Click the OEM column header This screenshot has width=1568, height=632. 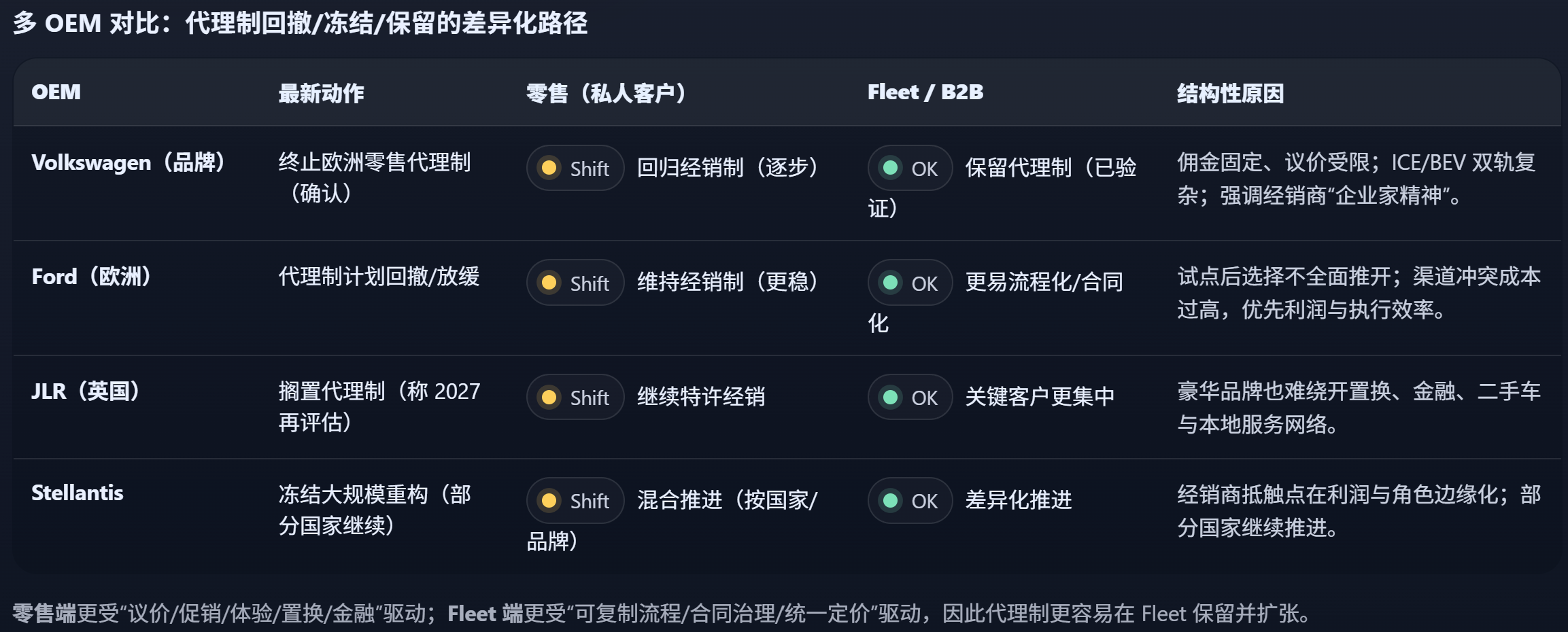[x=56, y=92]
